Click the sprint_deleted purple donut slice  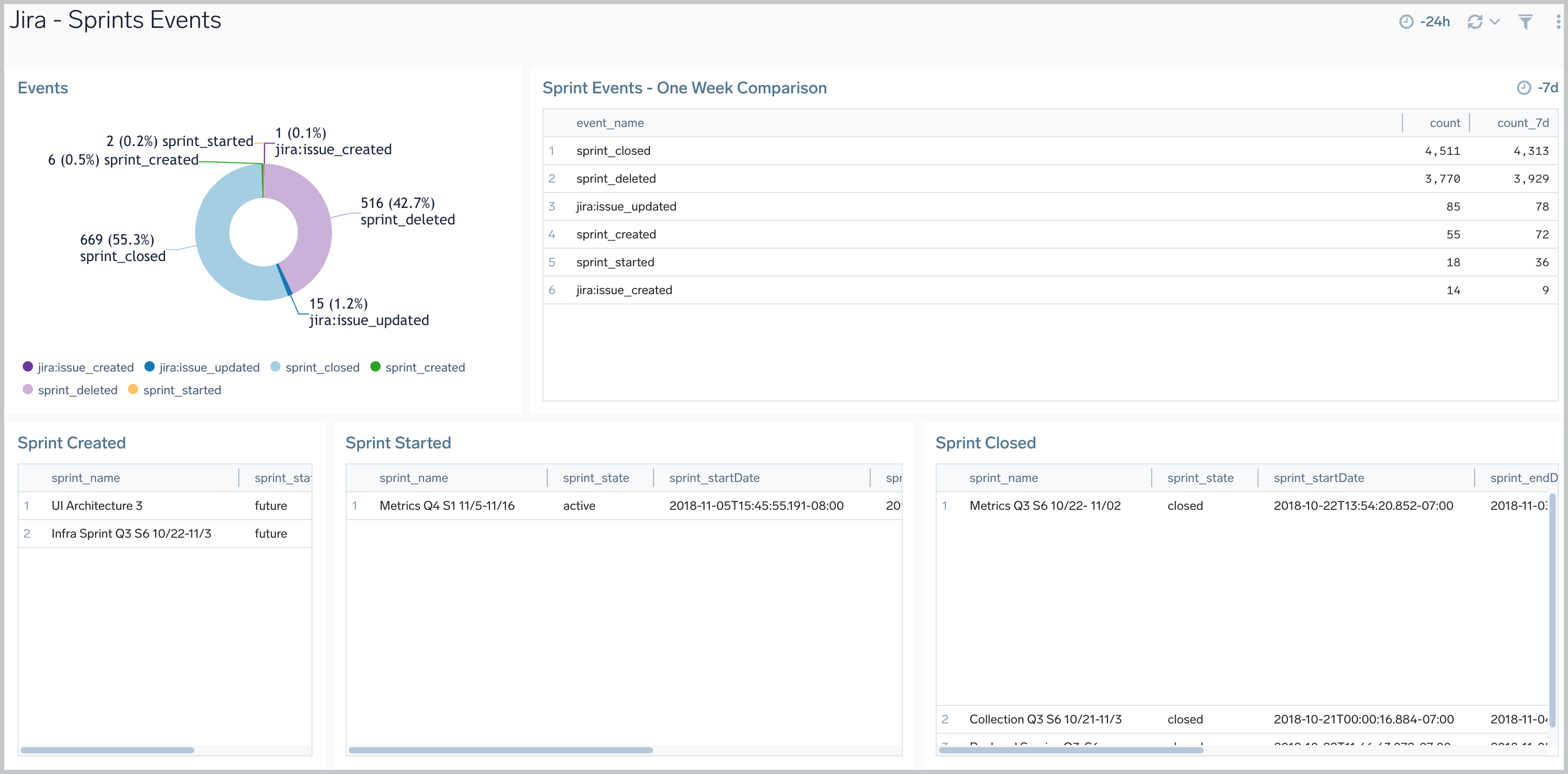(314, 225)
